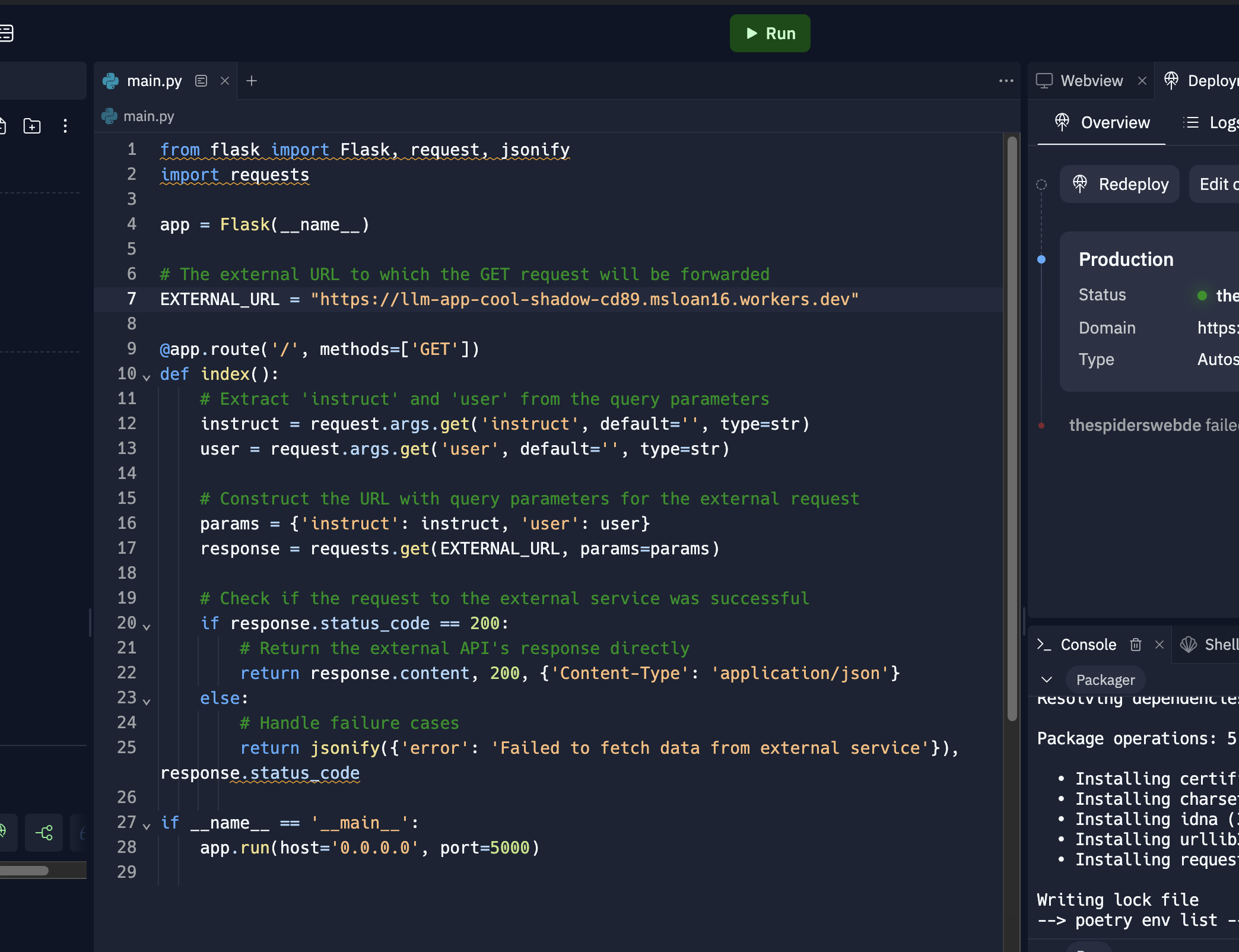Close the main.py editor tab
The width and height of the screenshot is (1239, 952).
click(x=225, y=81)
